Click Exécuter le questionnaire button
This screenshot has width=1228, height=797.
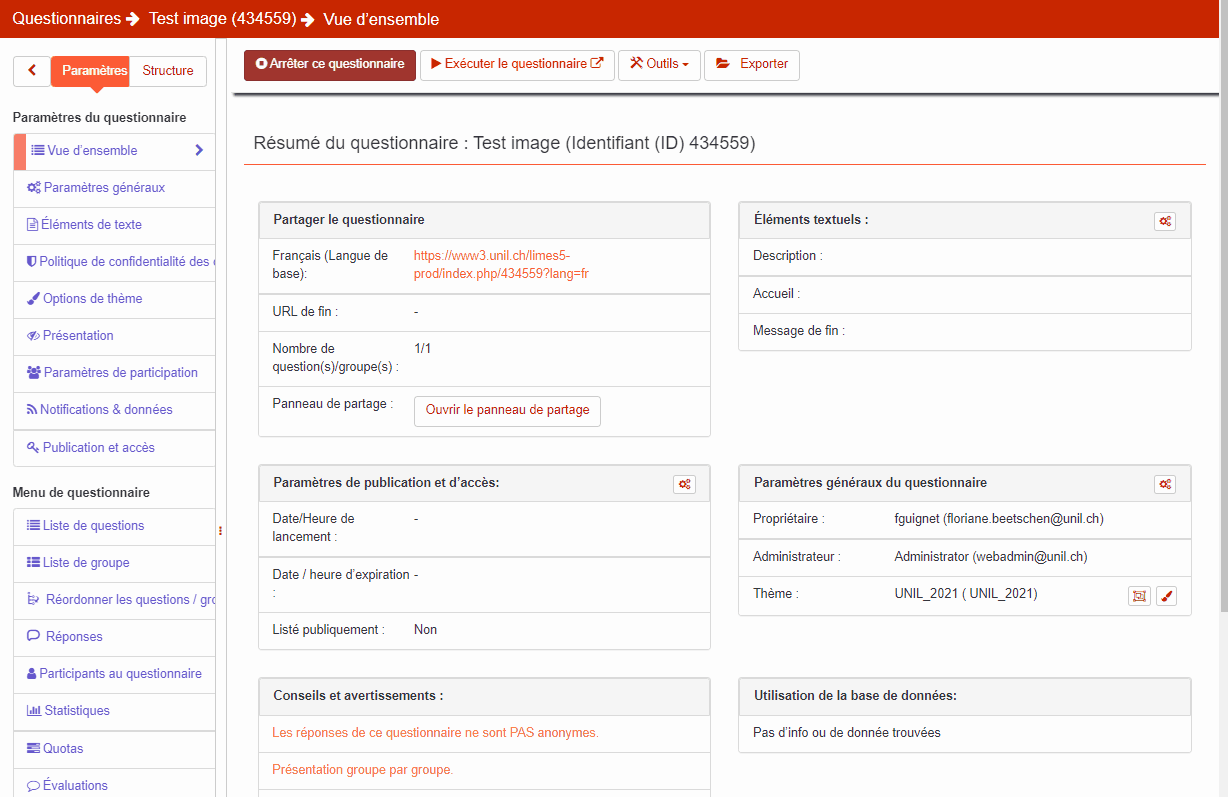coord(517,64)
